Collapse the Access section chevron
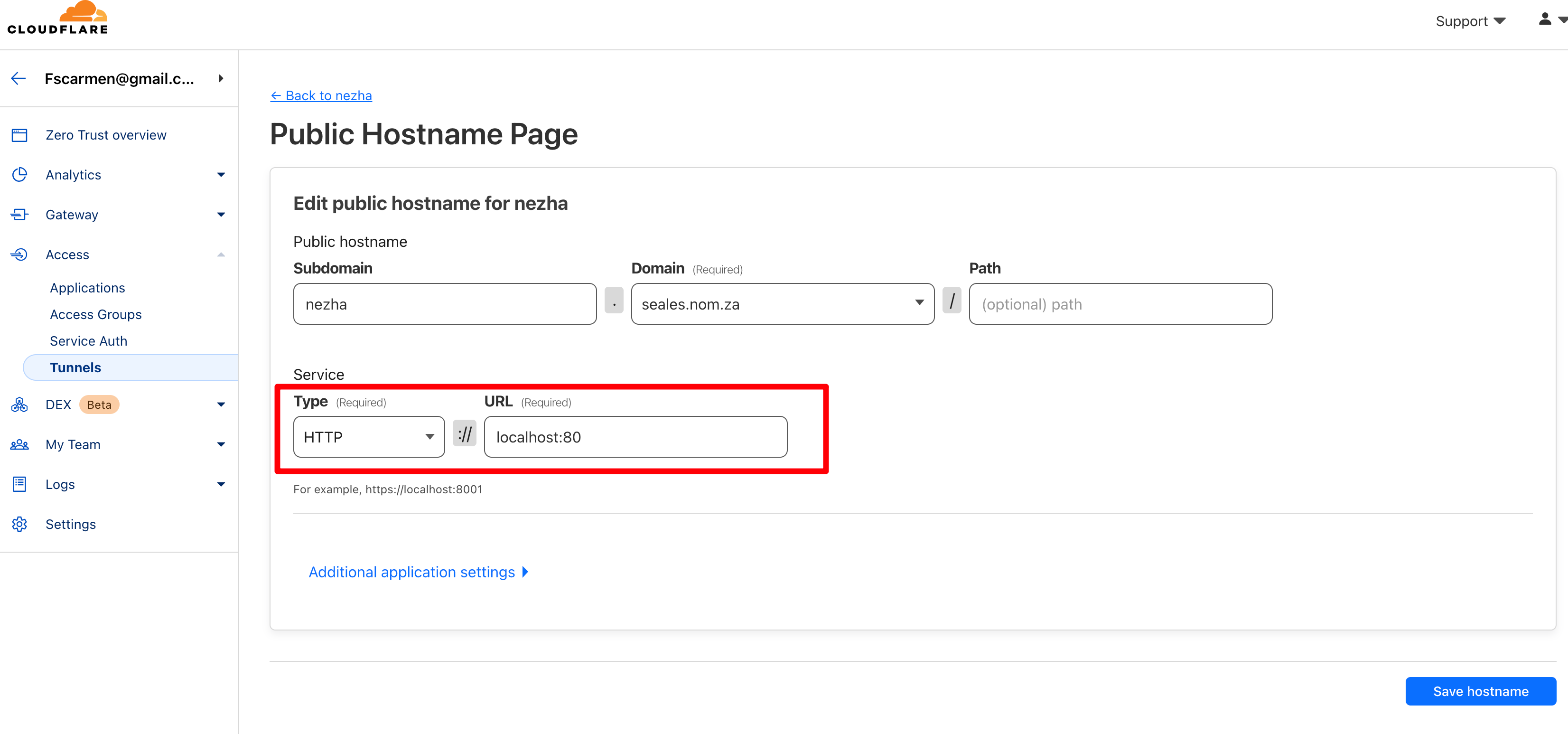 coord(221,254)
